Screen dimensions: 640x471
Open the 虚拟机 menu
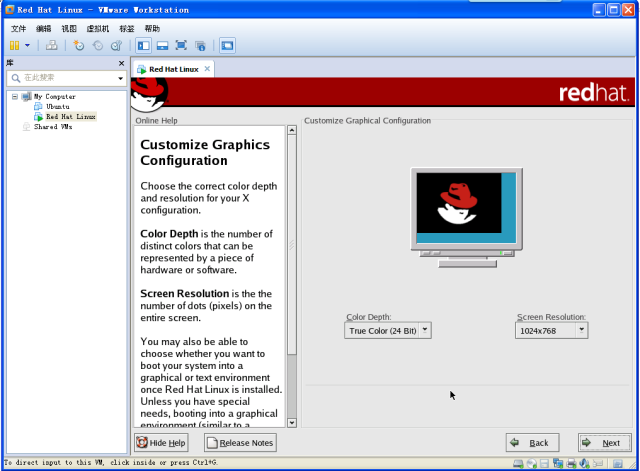(98, 29)
